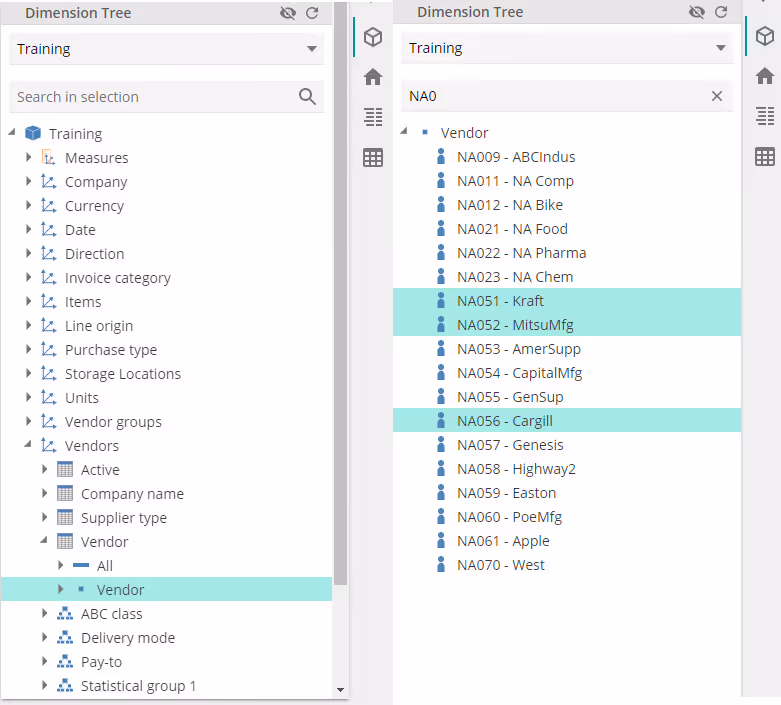
Task: Select the Supplier type tree item
Action: click(x=123, y=518)
